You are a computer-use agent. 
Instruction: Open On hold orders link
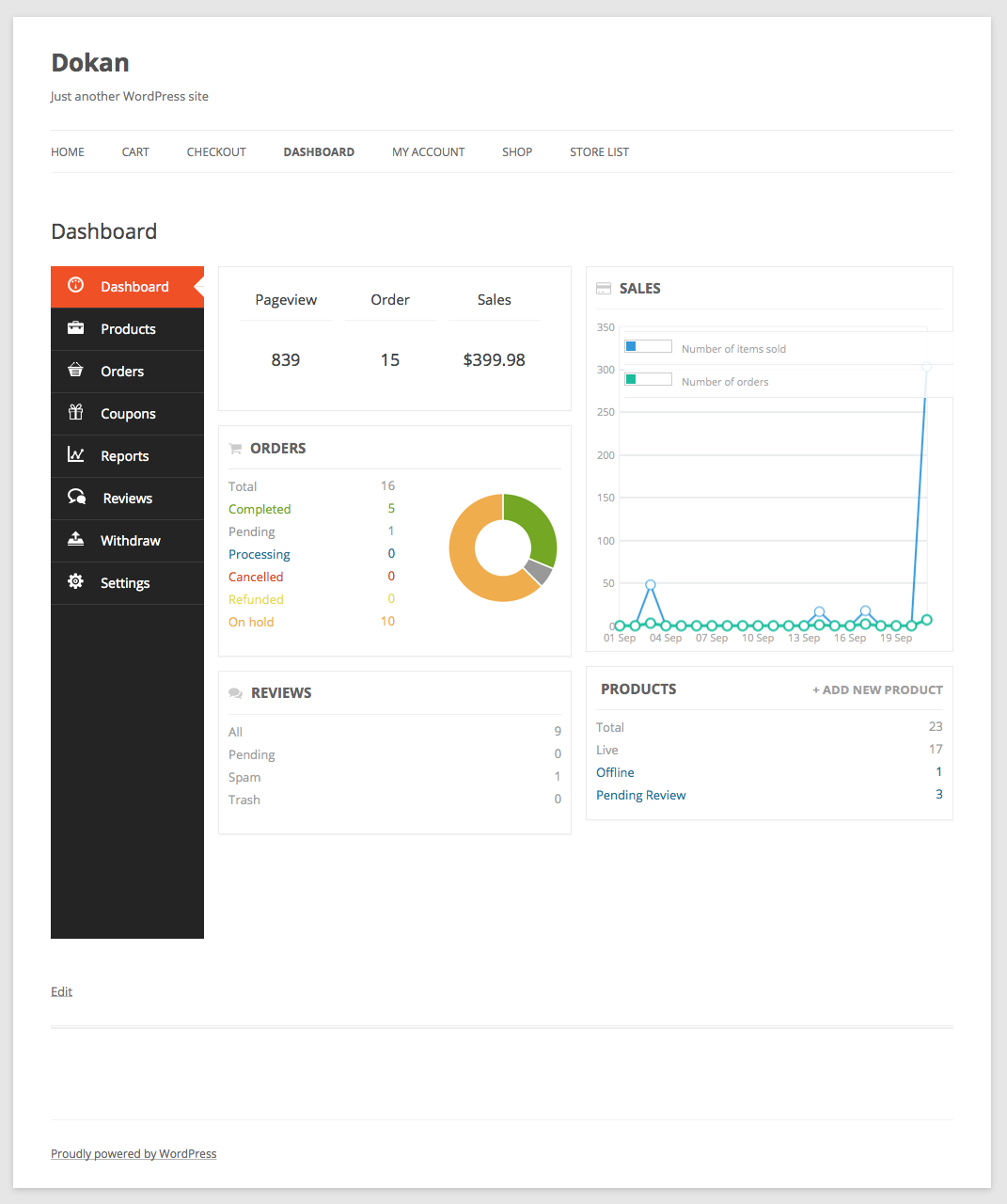pos(251,622)
